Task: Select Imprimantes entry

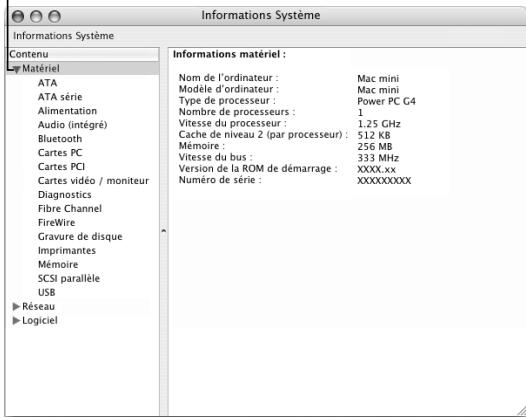Action: (67, 251)
